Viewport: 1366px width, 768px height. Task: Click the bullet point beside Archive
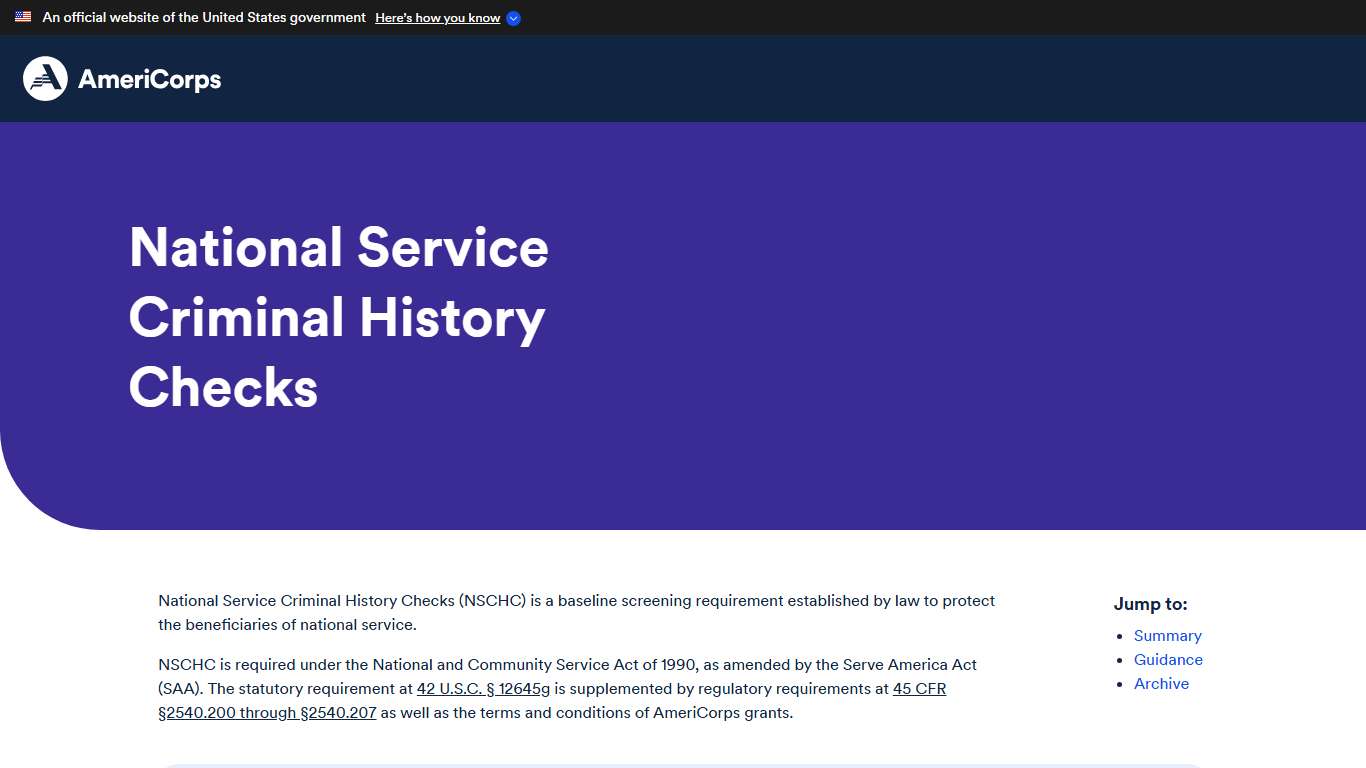point(1120,685)
